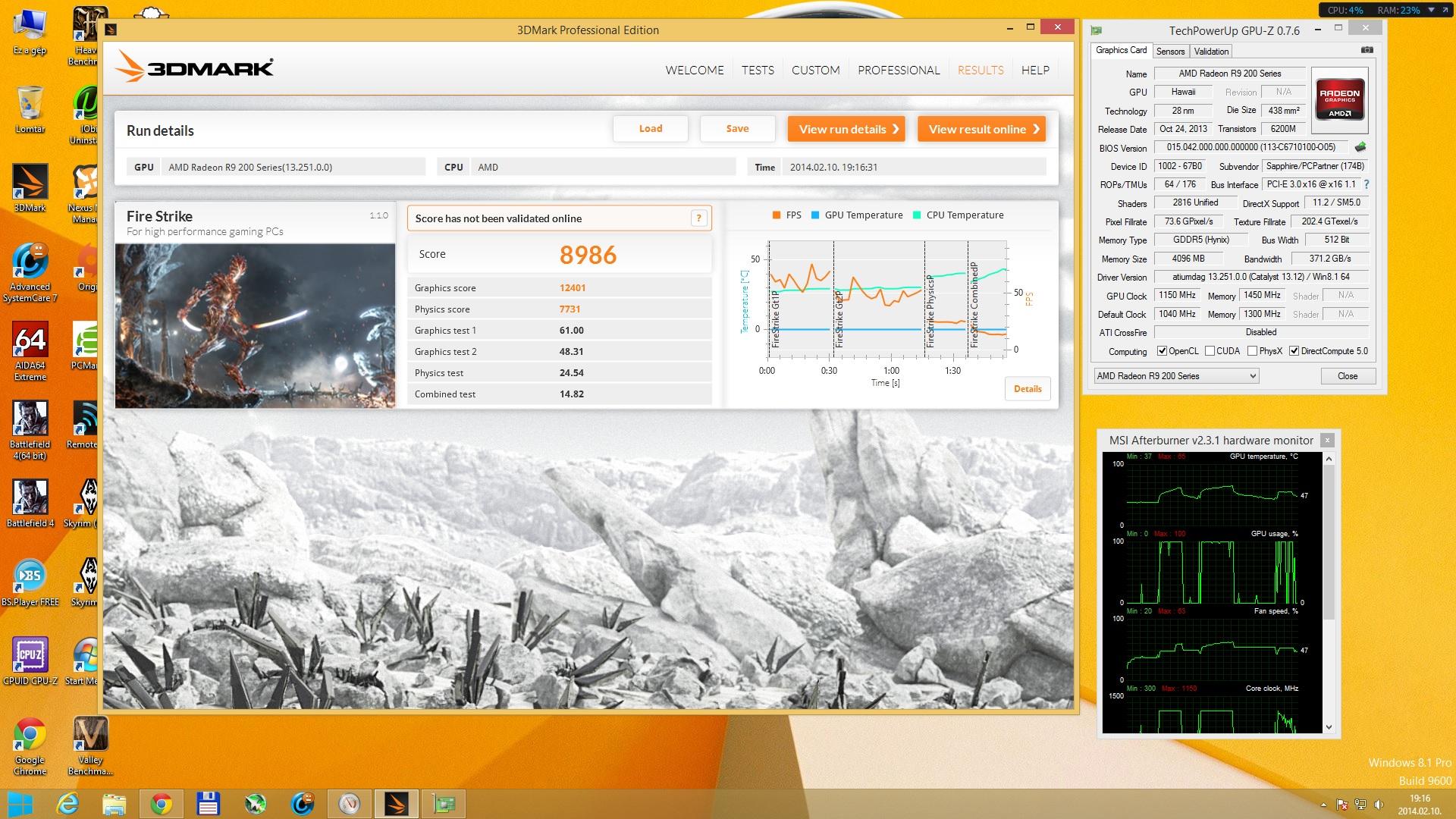Open the score validation help question mark
Viewport: 1456px width, 819px height.
point(699,218)
